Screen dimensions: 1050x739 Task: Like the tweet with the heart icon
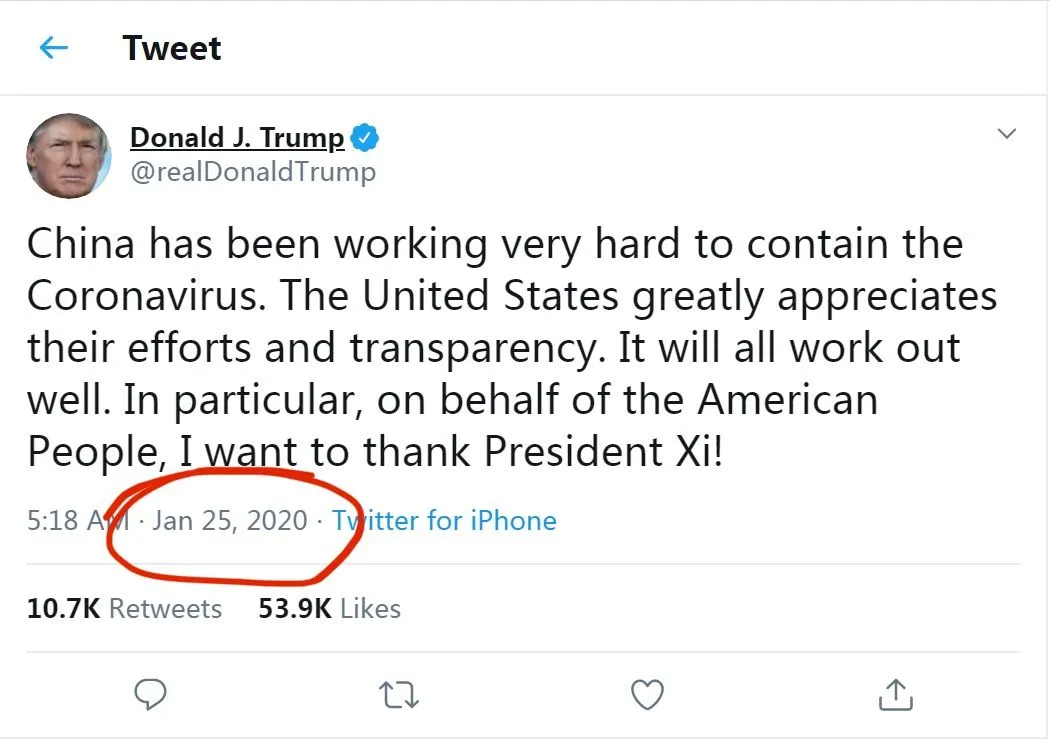[648, 694]
